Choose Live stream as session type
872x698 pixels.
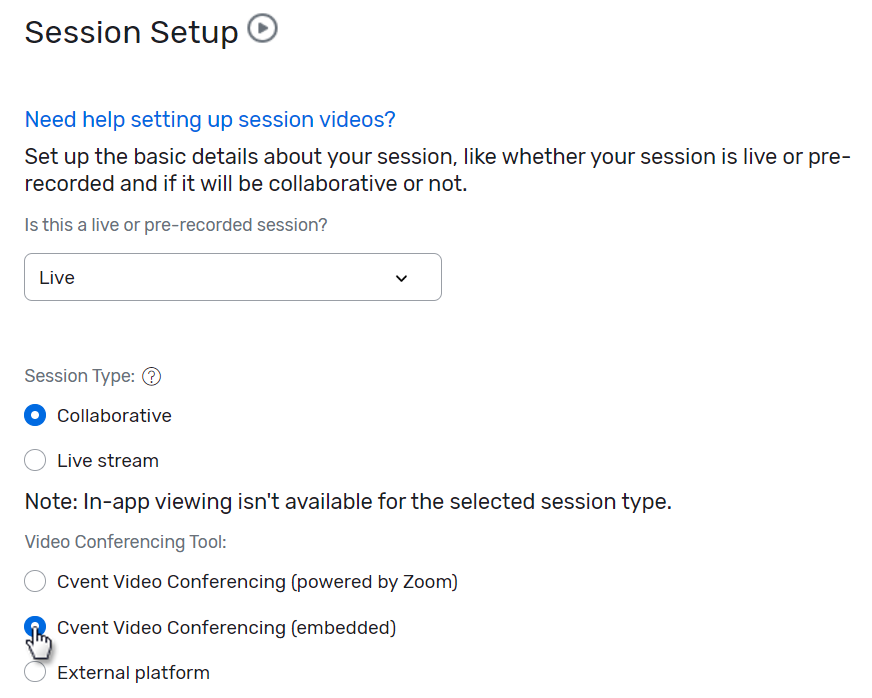(35, 460)
